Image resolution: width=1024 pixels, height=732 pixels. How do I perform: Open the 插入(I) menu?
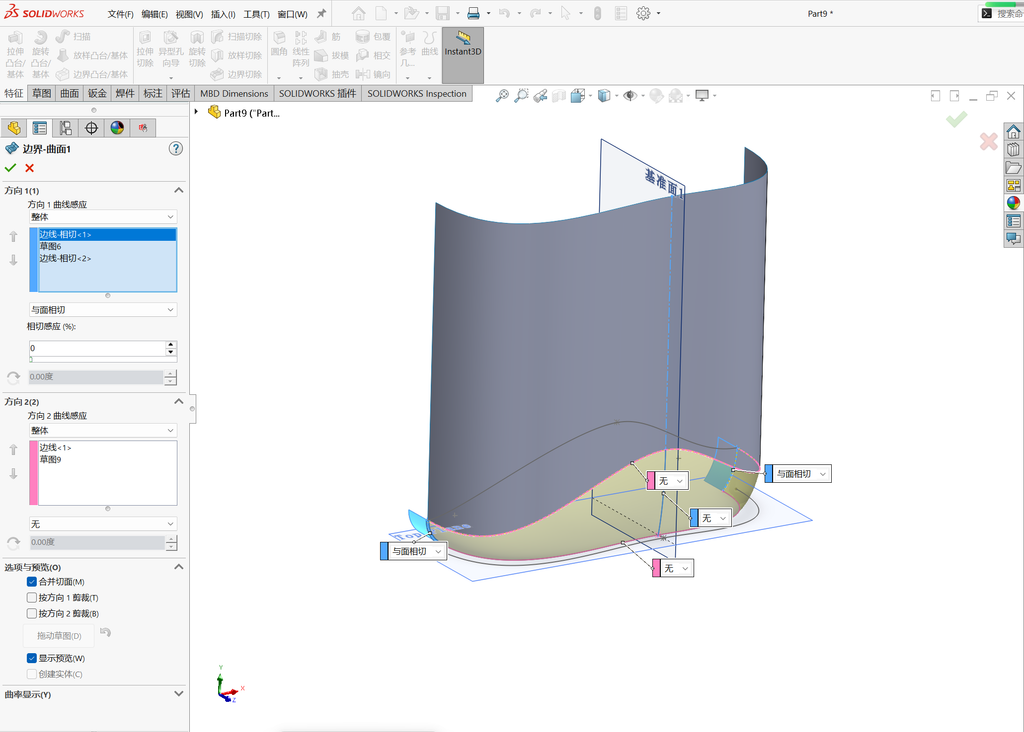tap(223, 14)
